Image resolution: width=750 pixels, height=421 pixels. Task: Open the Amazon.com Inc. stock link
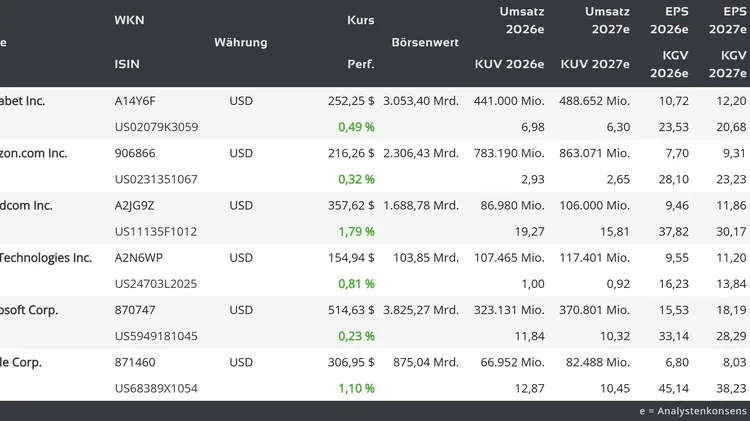pos(33,153)
